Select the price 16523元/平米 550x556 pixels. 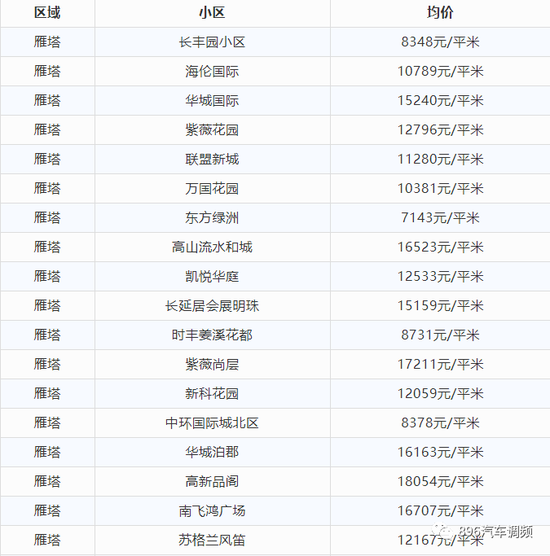(x=440, y=248)
